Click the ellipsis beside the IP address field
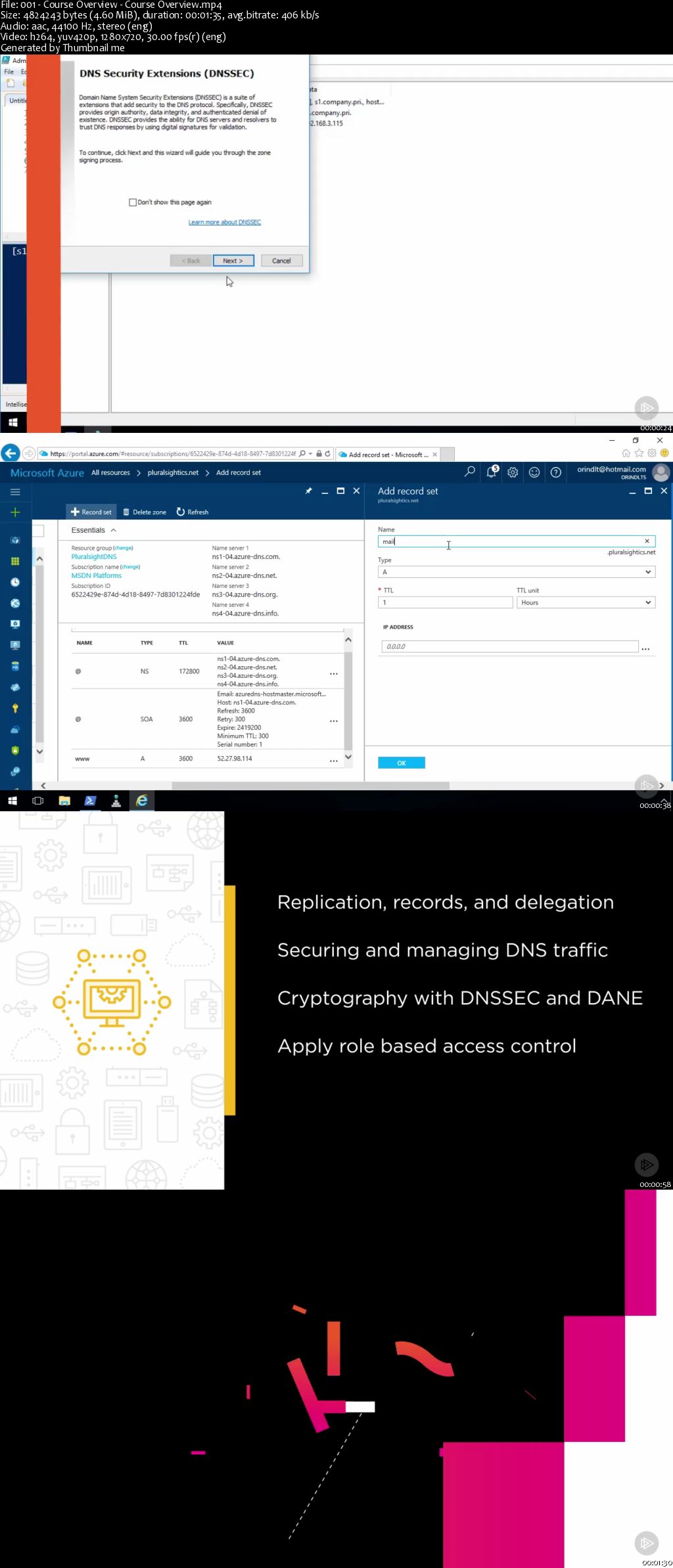This screenshot has width=673, height=1568. pos(646,648)
